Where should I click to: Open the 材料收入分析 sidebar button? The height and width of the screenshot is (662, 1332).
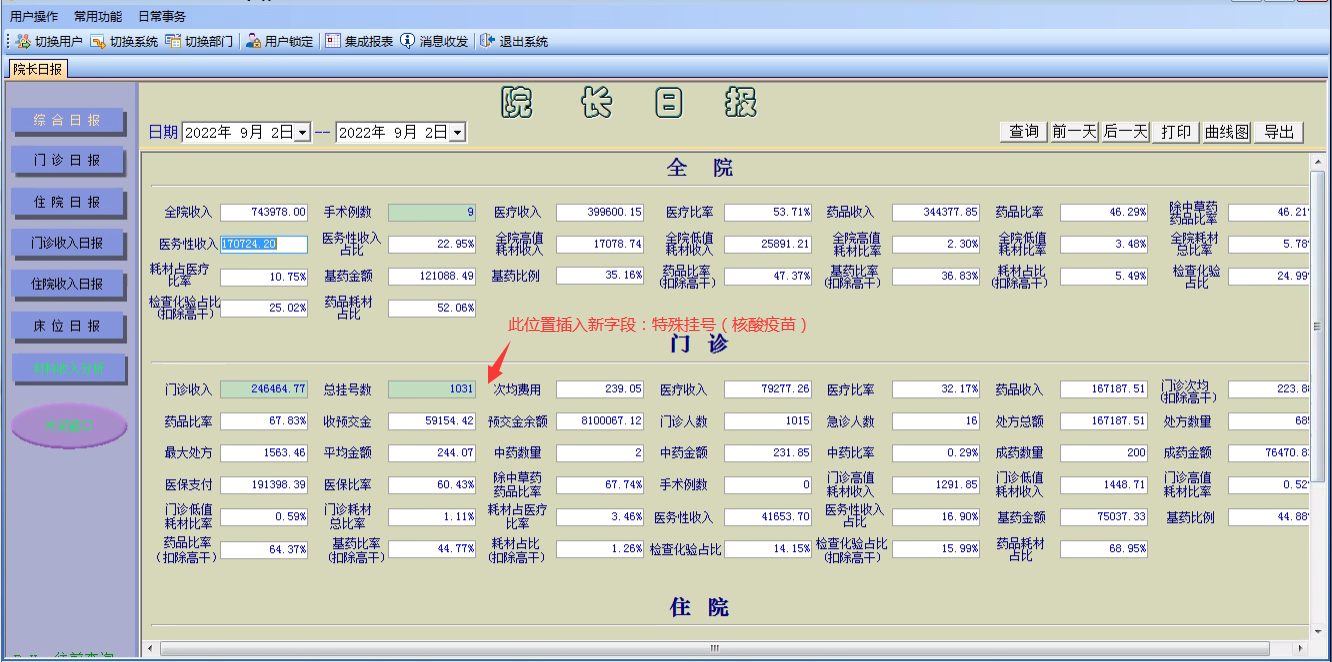click(x=68, y=368)
